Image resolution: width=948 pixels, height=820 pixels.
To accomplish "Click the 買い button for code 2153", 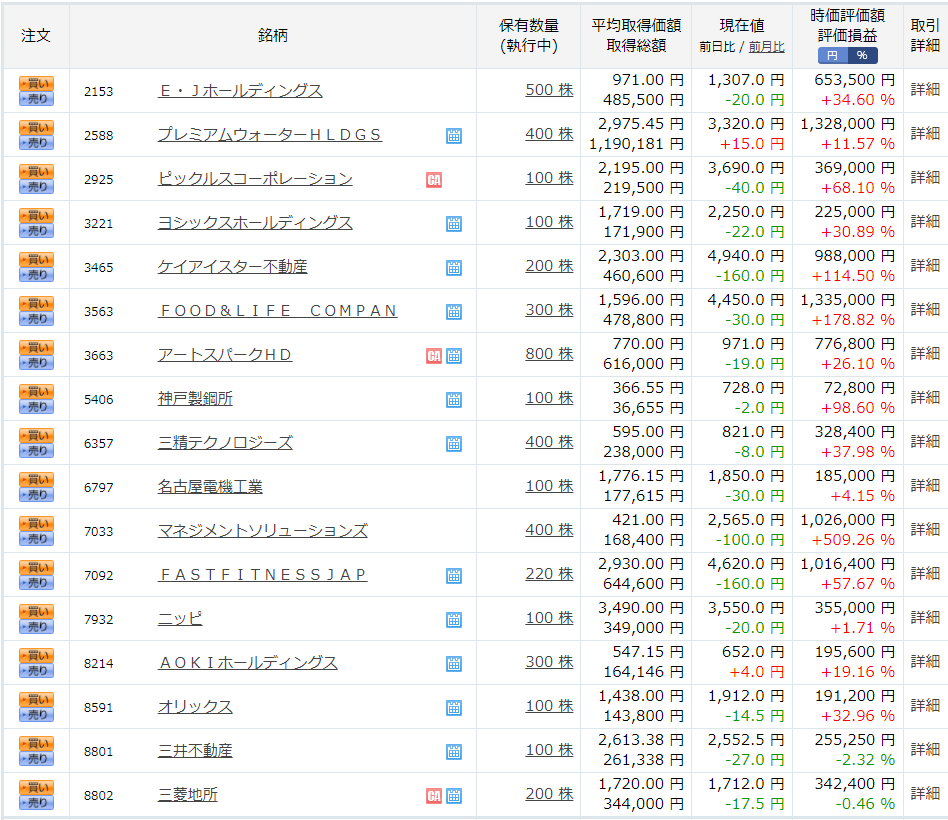I will pos(36,83).
